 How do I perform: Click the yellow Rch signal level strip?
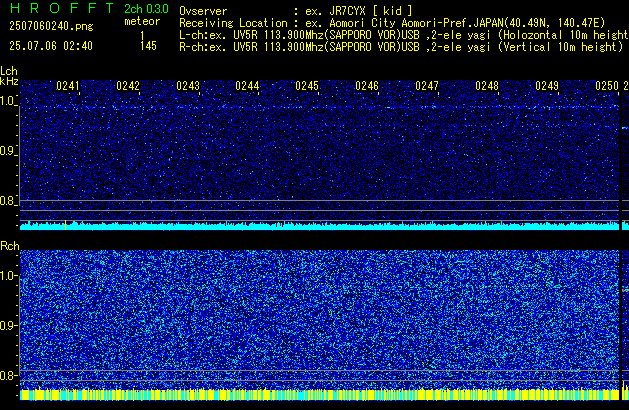click(x=319, y=394)
